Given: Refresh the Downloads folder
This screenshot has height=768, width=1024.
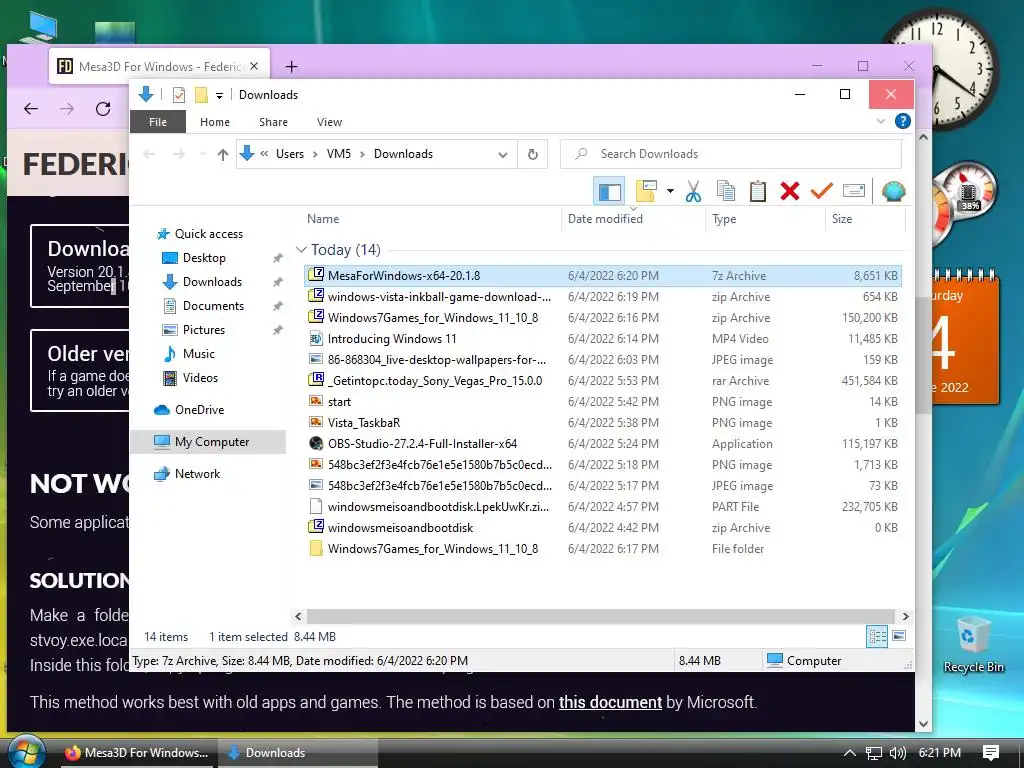Looking at the screenshot, I should pyautogui.click(x=533, y=154).
